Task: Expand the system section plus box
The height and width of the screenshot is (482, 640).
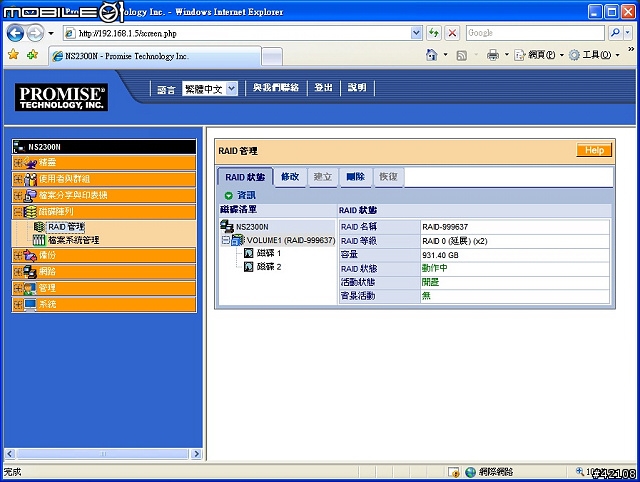Action: 18,304
